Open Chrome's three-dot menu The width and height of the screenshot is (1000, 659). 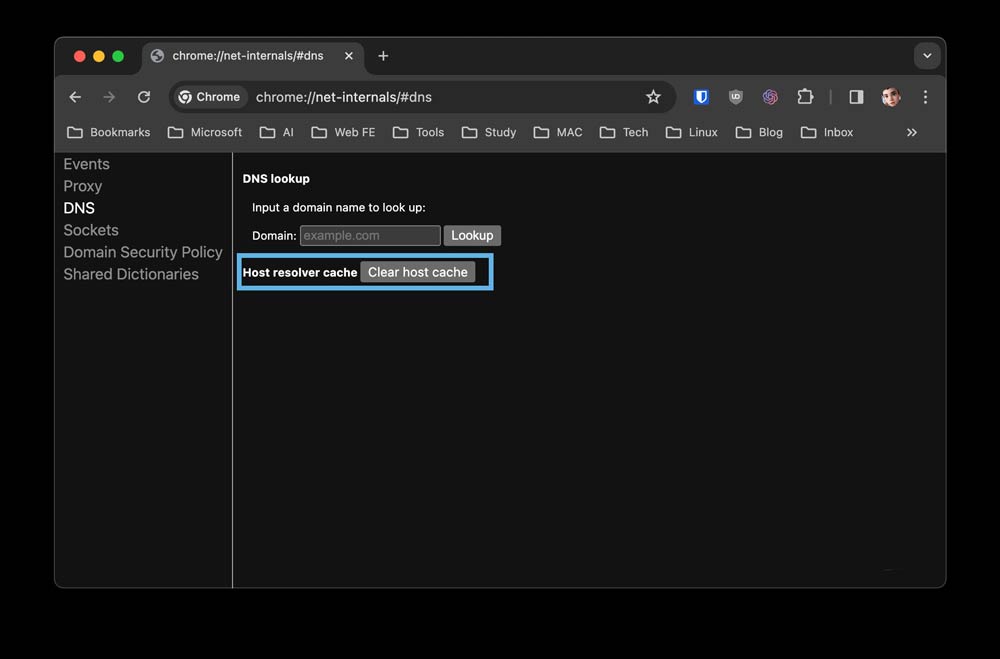(x=925, y=97)
